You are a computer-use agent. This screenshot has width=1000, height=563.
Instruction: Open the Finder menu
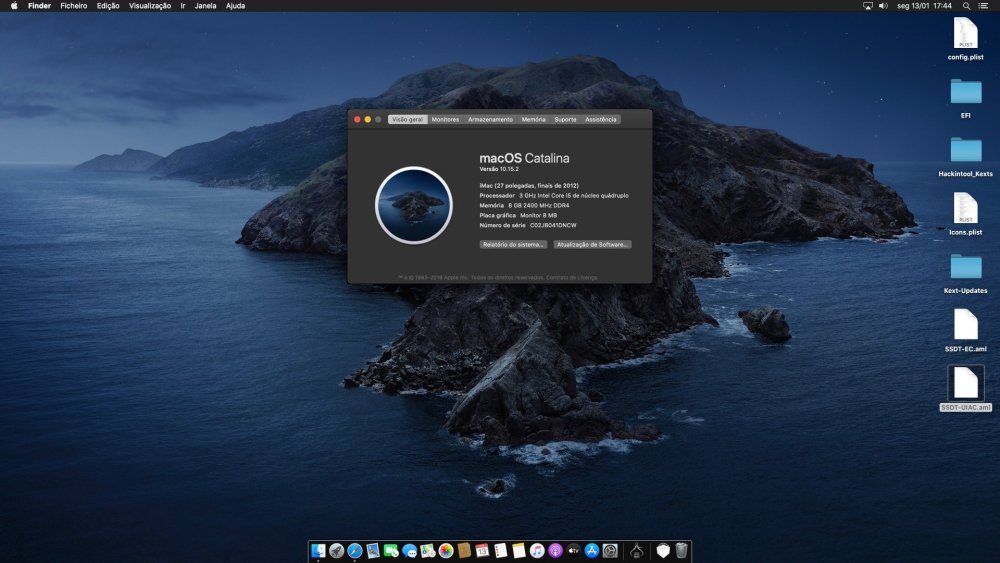pyautogui.click(x=40, y=6)
